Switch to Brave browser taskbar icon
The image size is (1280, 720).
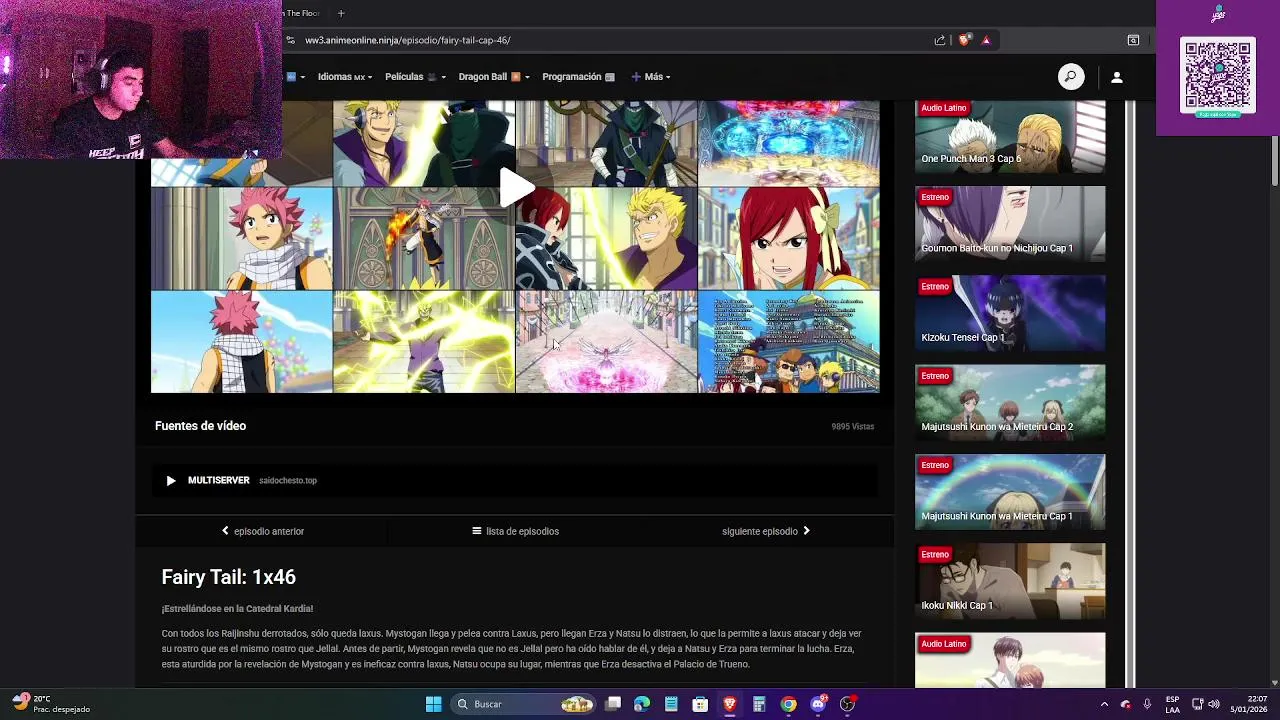click(x=730, y=704)
